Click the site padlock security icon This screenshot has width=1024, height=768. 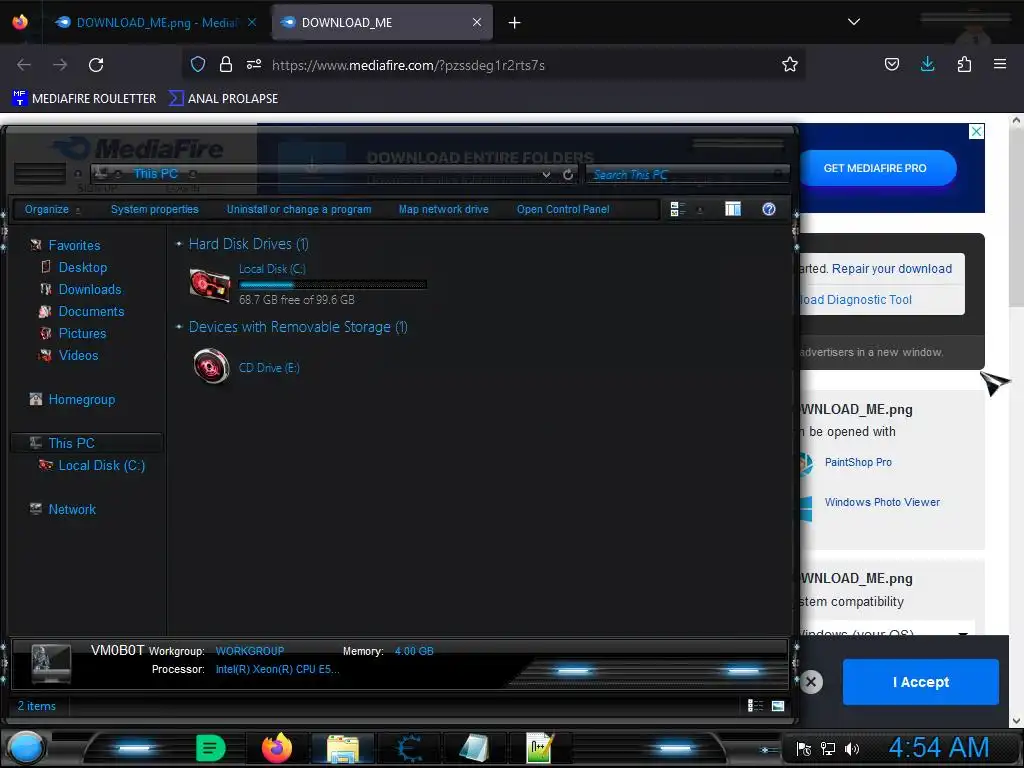tap(226, 64)
